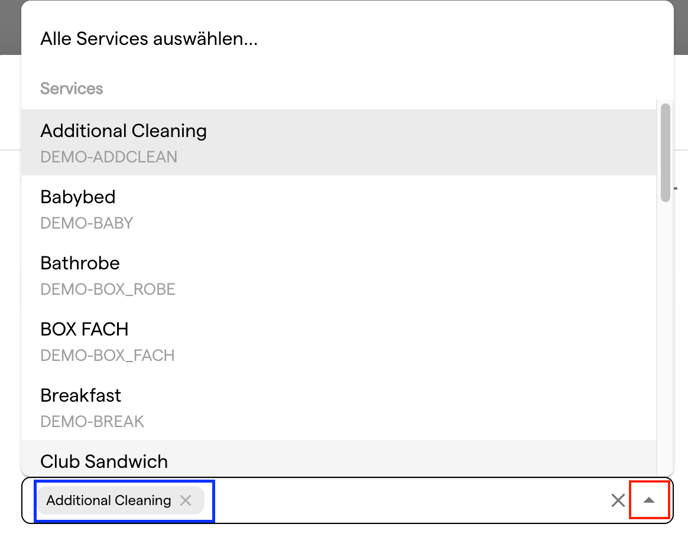This screenshot has height=534, width=688.
Task: Clear all selected services with the X icon
Action: point(618,500)
